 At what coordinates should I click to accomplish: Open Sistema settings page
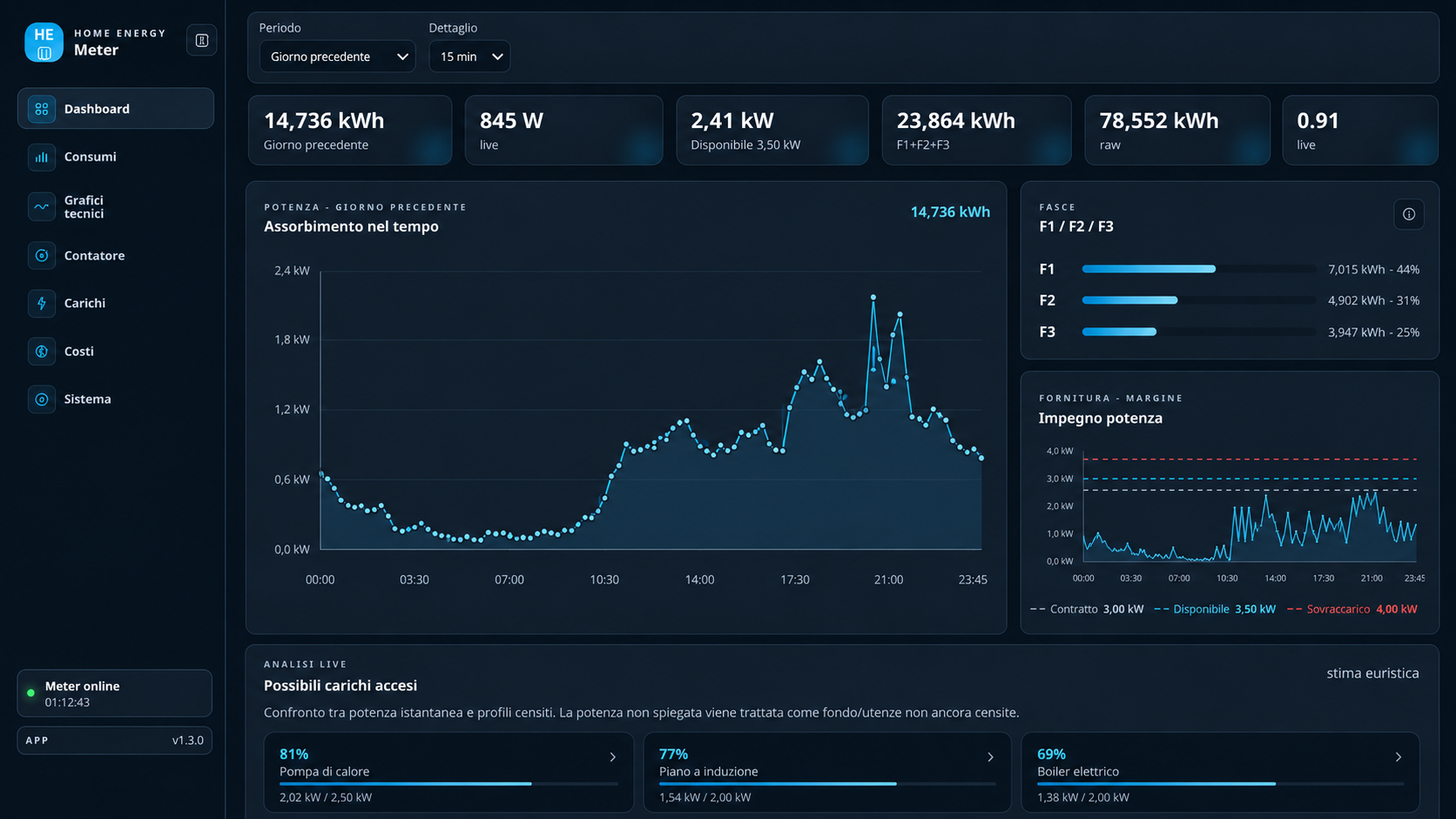(115, 399)
